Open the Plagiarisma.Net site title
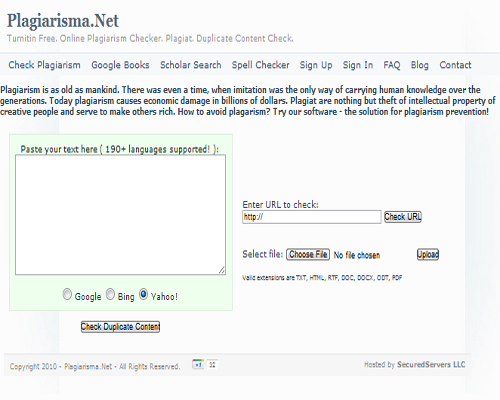This screenshot has height=400, width=500. tap(63, 21)
